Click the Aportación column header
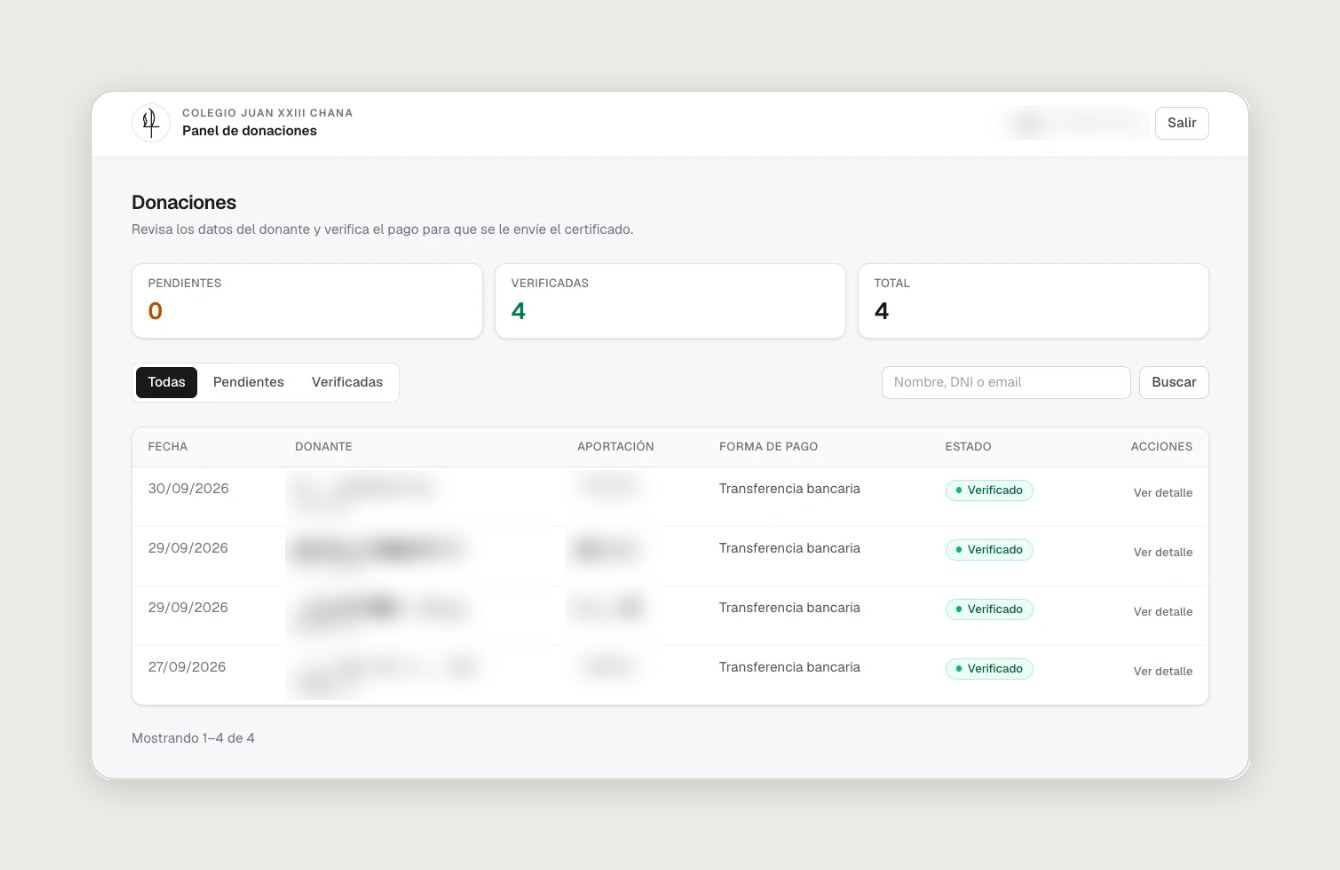The height and width of the screenshot is (870, 1340). pyautogui.click(x=616, y=447)
